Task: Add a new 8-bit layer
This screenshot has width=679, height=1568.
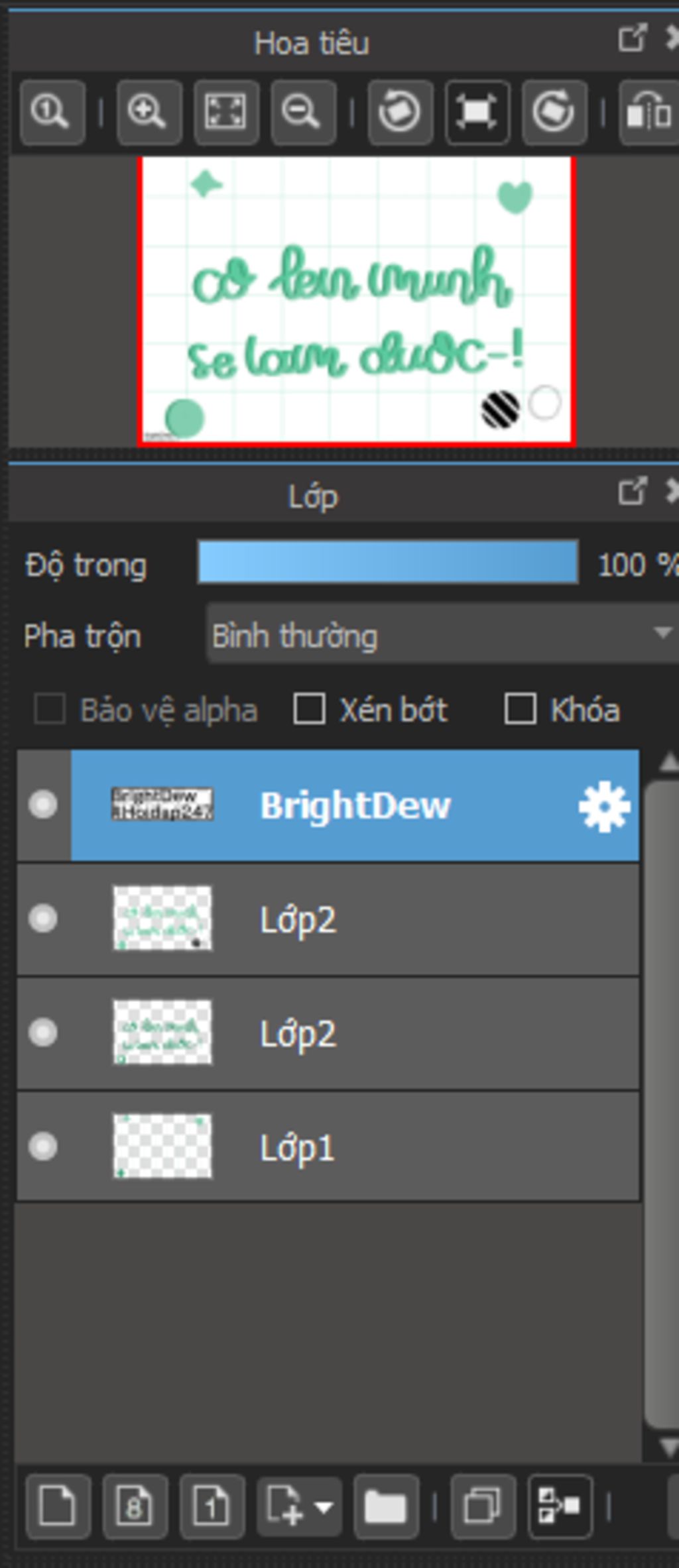Action: 135,1506
